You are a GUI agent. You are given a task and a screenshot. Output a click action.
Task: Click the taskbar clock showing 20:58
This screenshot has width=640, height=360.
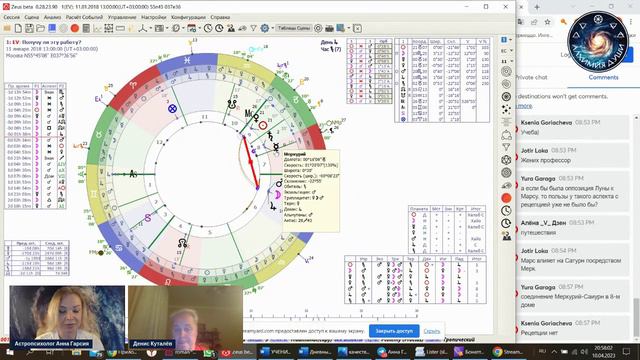coord(604,351)
